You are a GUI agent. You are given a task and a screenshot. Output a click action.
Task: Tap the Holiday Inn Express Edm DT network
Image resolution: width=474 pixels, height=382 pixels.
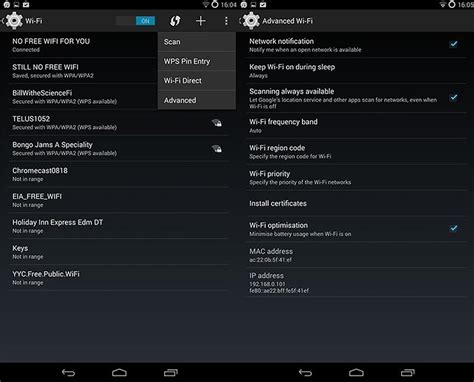coord(119,226)
